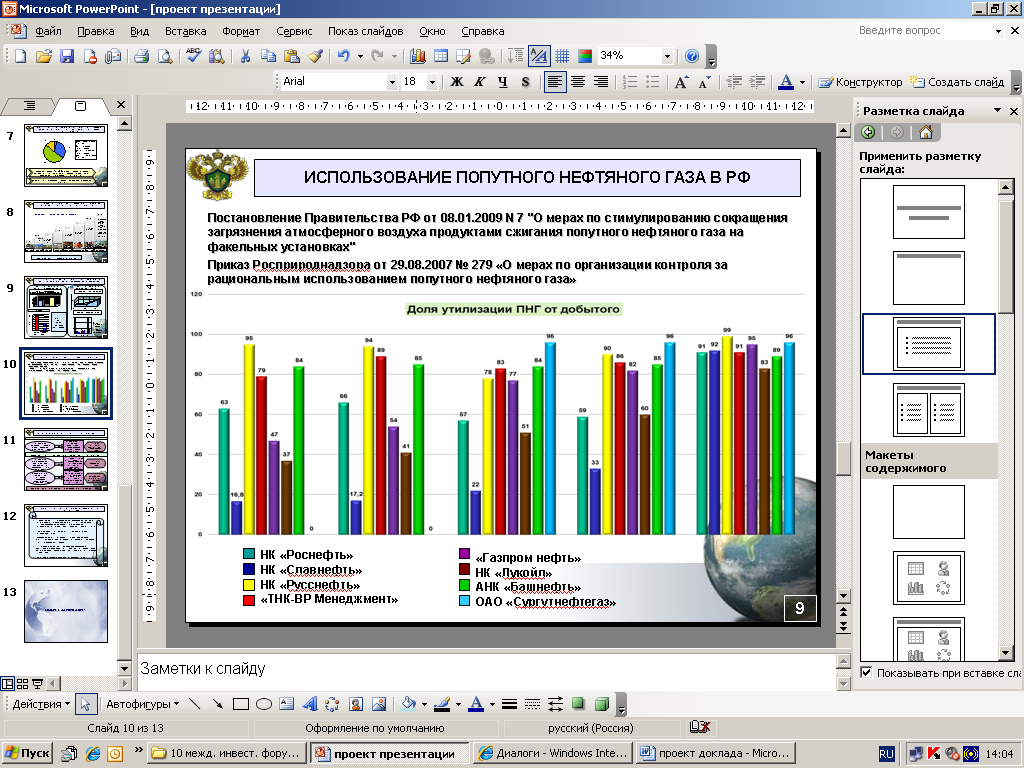Apply bold formatting (Ж)
Viewport: 1024px width, 768px height.
tap(457, 82)
